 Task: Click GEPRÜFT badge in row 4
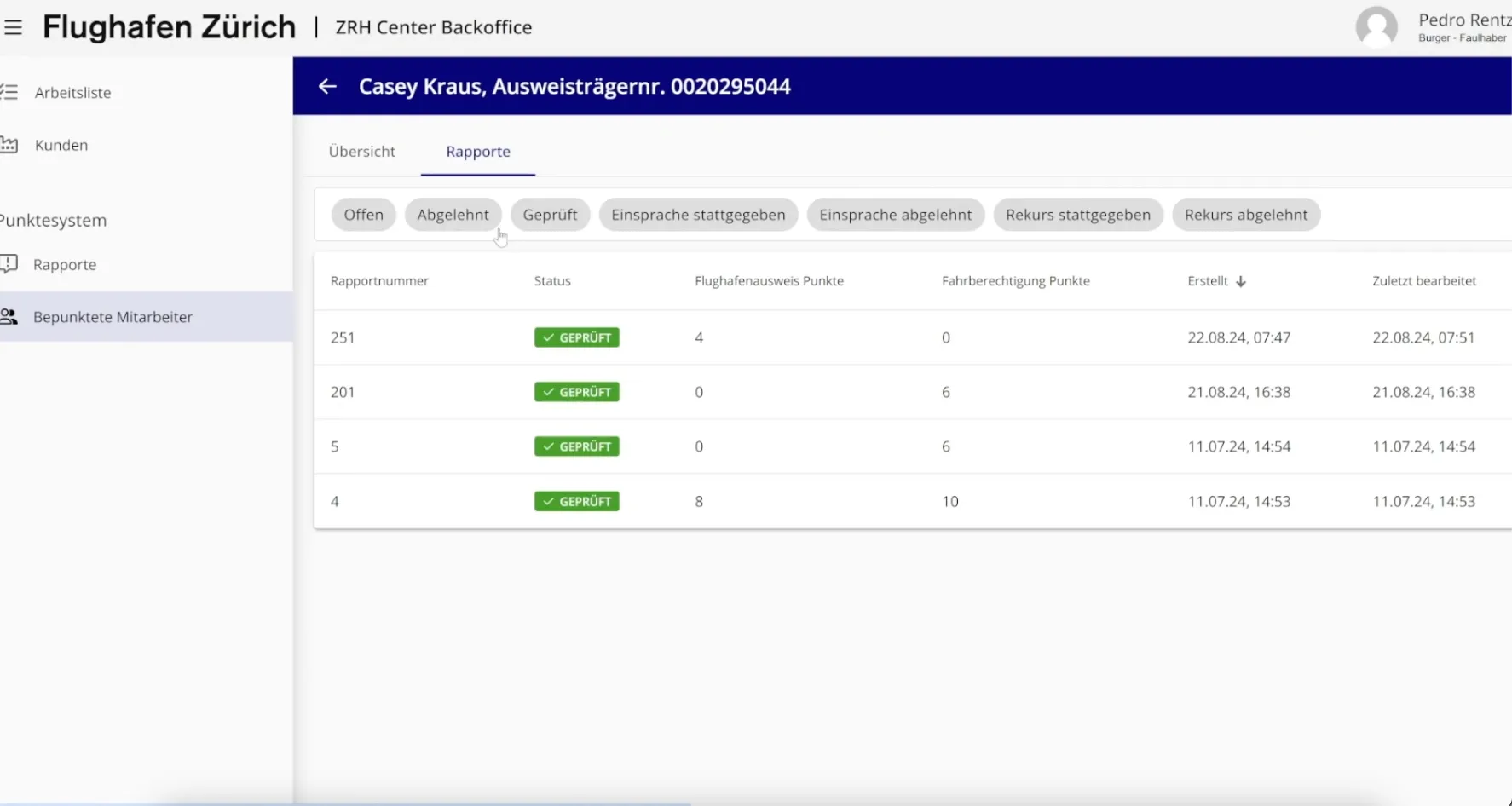click(x=577, y=502)
